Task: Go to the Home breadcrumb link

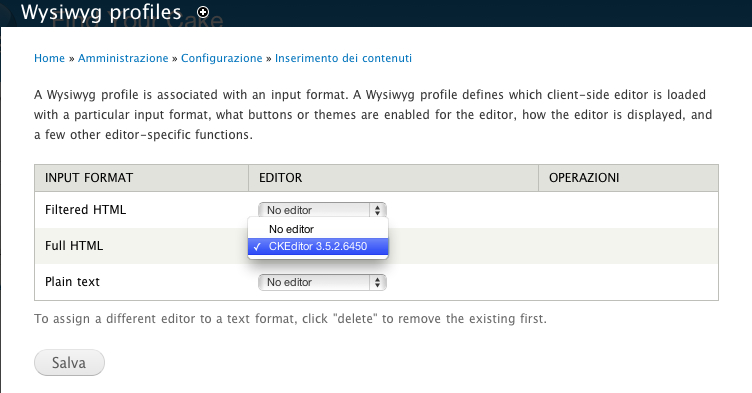Action: 49,58
